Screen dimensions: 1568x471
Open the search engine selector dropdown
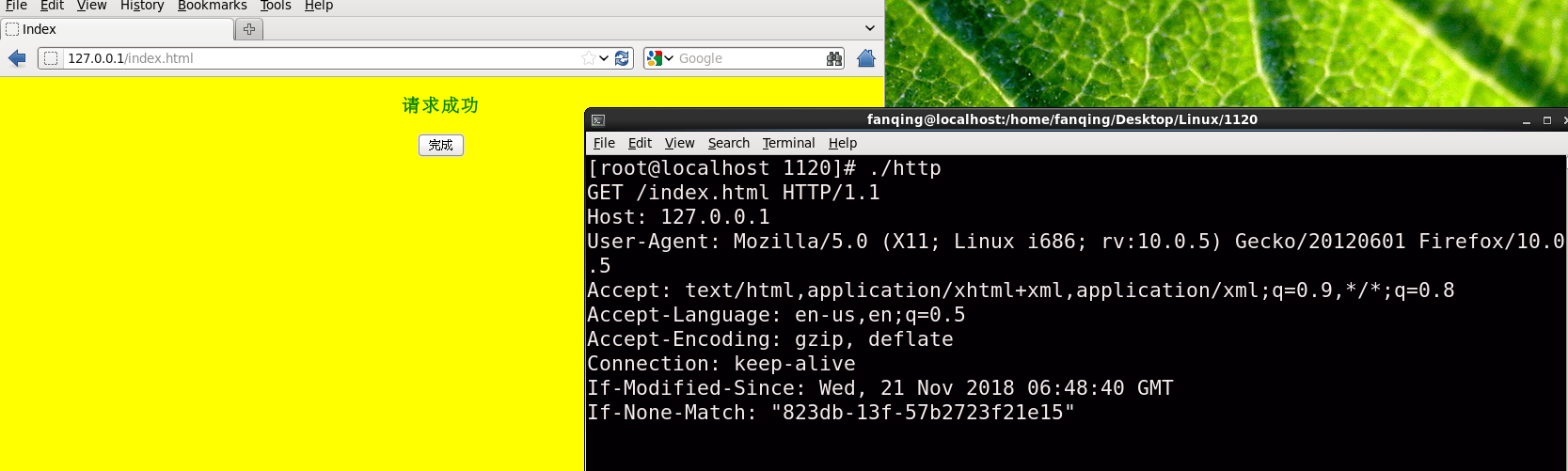click(x=669, y=58)
